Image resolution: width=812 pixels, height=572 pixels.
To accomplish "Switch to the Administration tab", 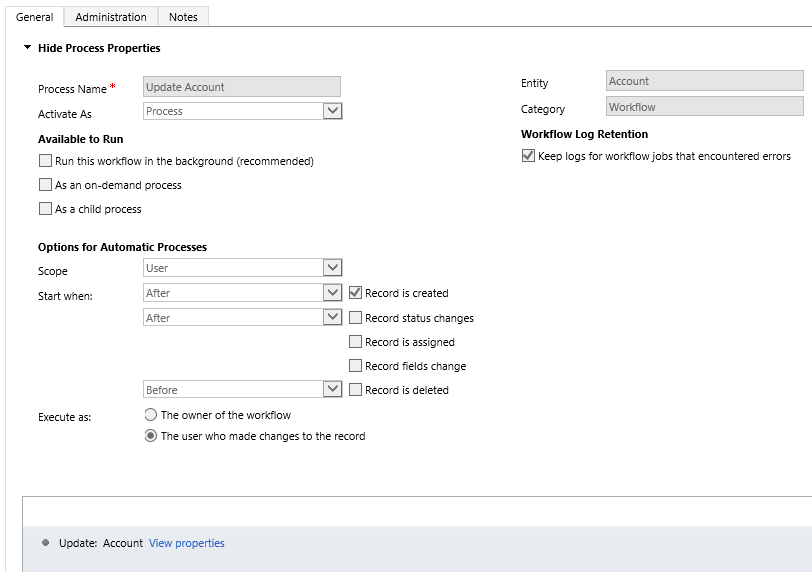I will [111, 17].
